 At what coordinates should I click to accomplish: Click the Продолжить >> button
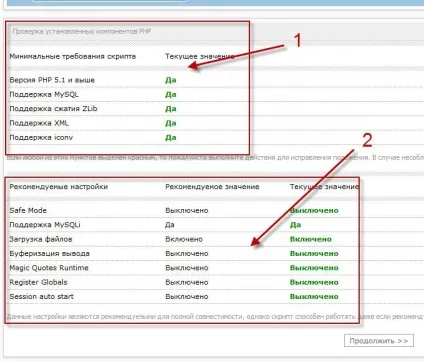379,341
